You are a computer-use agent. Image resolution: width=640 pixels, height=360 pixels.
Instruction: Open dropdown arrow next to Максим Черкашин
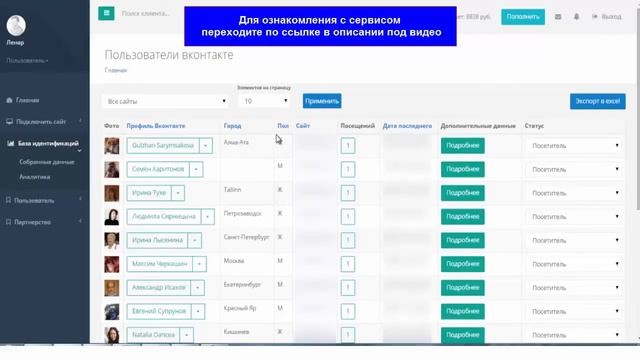coord(199,264)
